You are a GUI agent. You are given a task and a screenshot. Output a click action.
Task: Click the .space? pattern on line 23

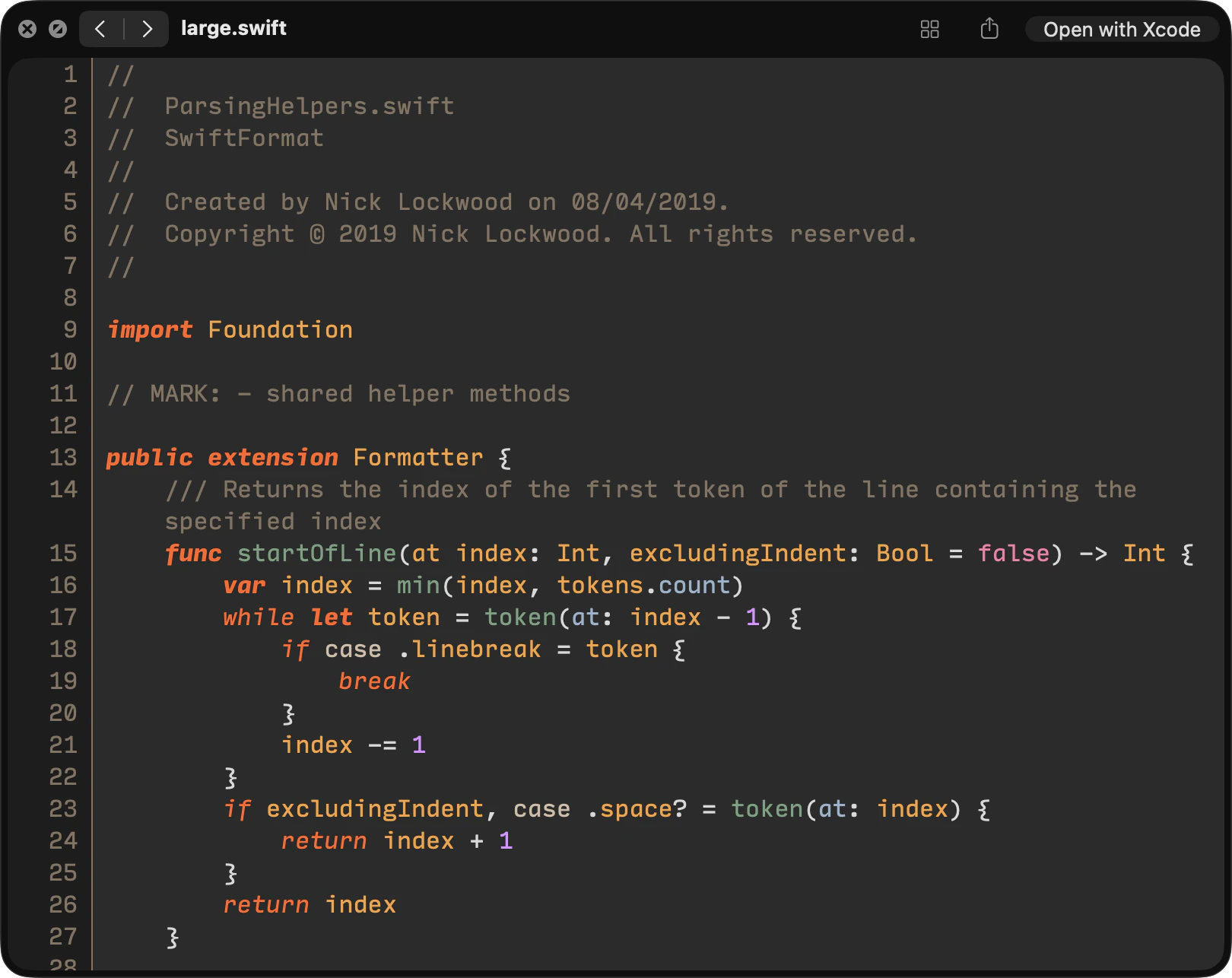coord(637,808)
